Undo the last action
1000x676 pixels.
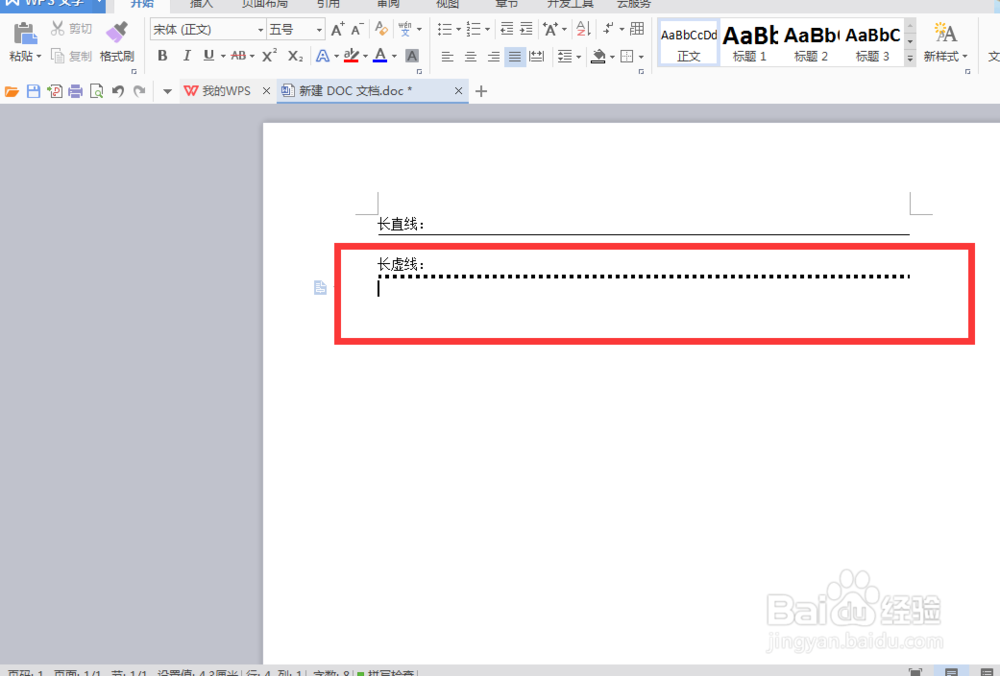(118, 91)
